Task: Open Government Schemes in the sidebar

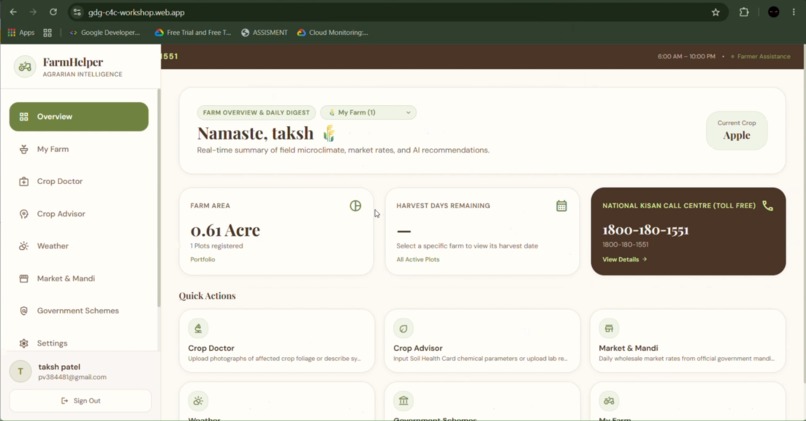Action: pyautogui.click(x=79, y=311)
